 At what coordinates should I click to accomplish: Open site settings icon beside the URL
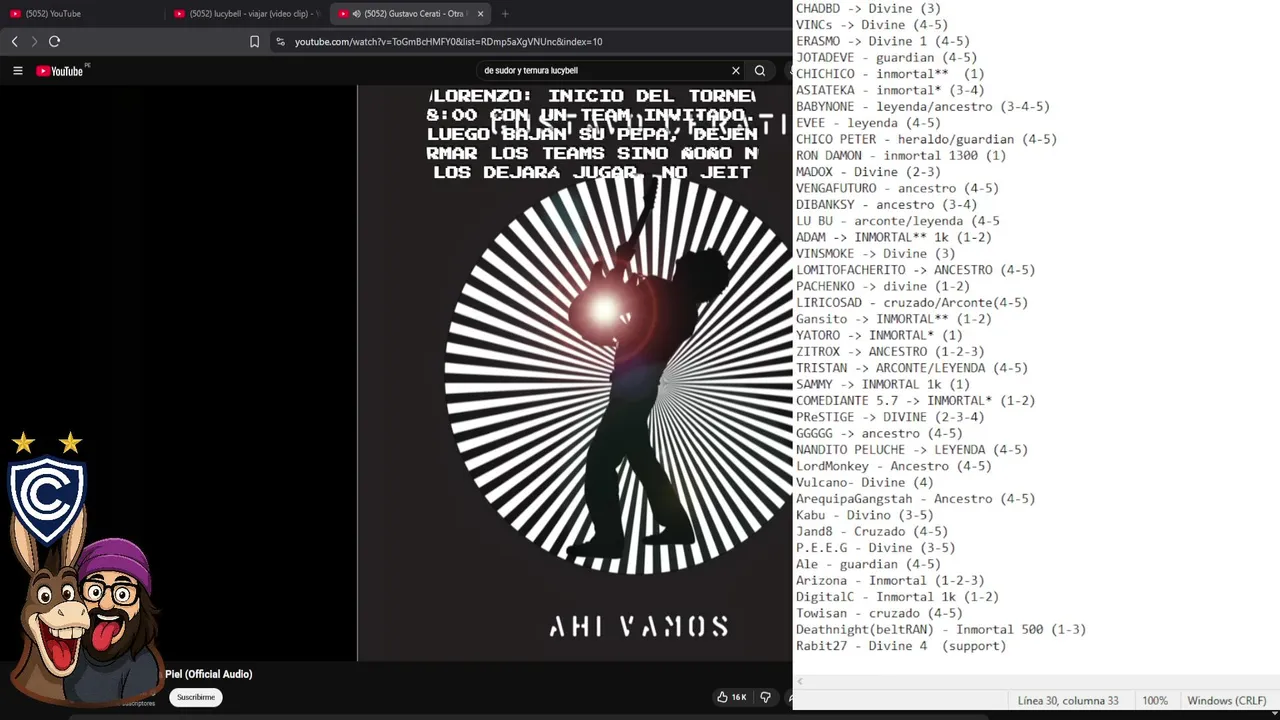point(280,41)
